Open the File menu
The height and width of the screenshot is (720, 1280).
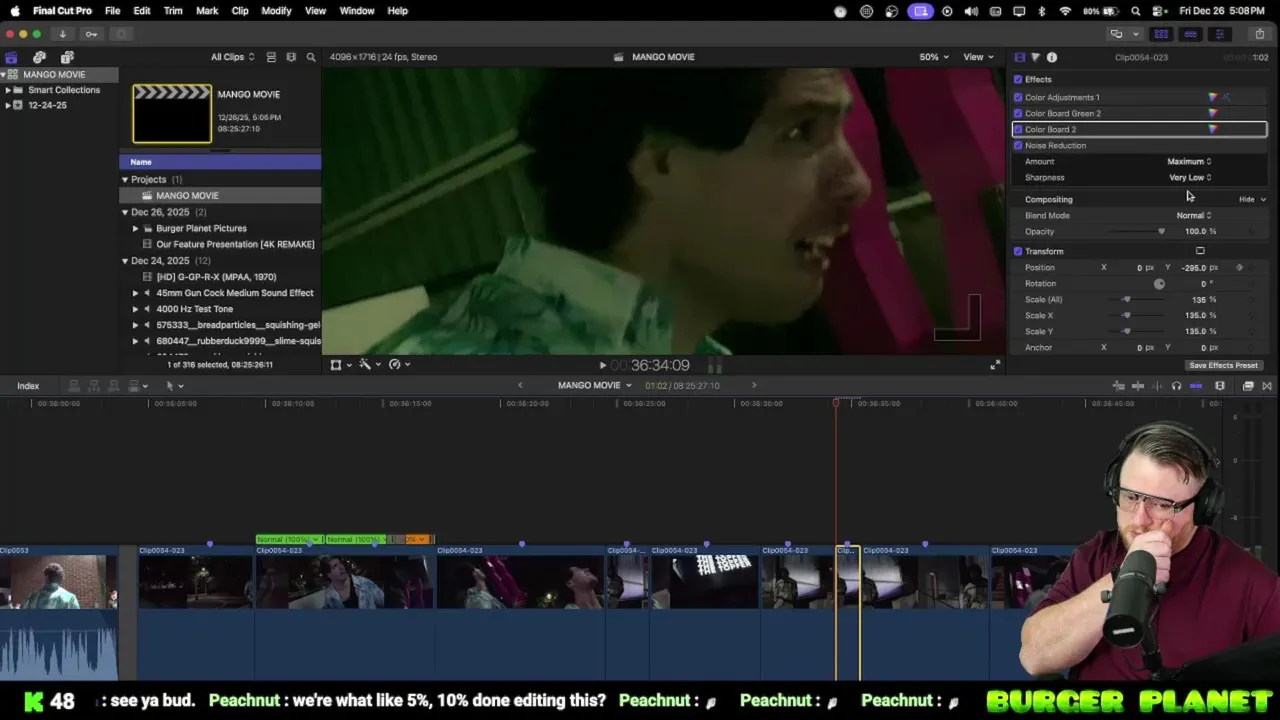point(113,11)
